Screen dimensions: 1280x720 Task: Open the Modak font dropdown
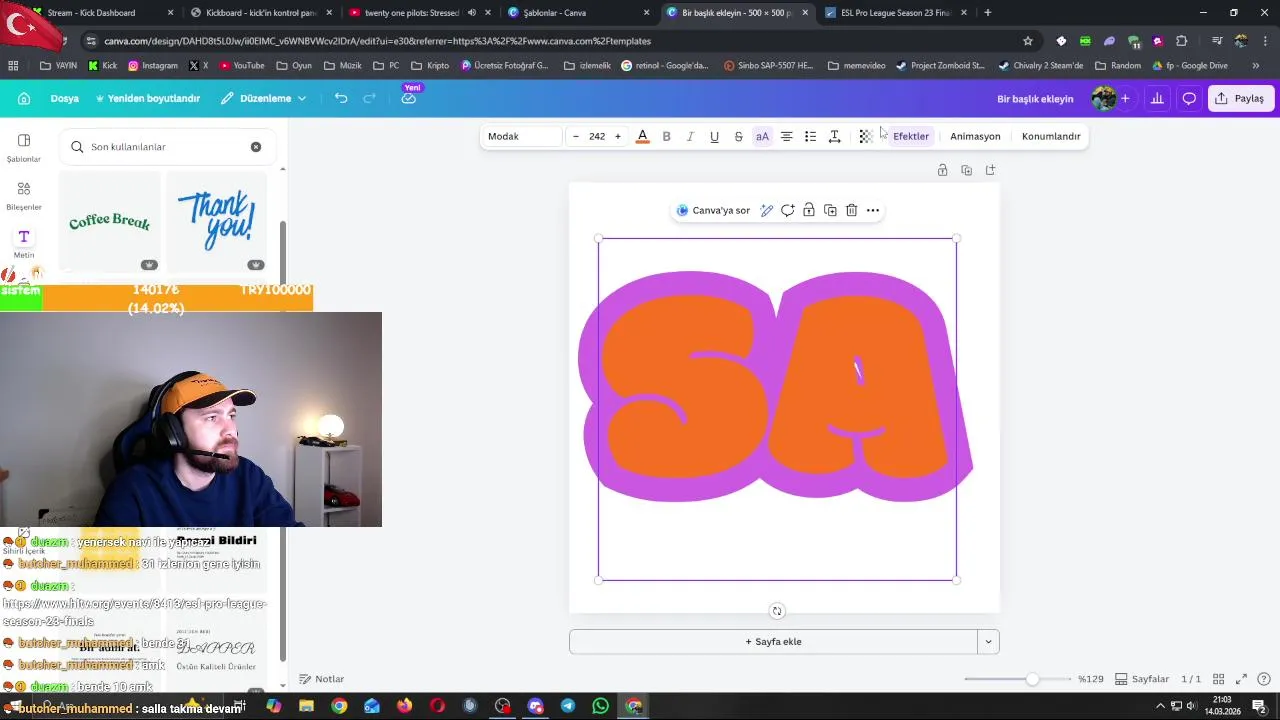tap(522, 136)
